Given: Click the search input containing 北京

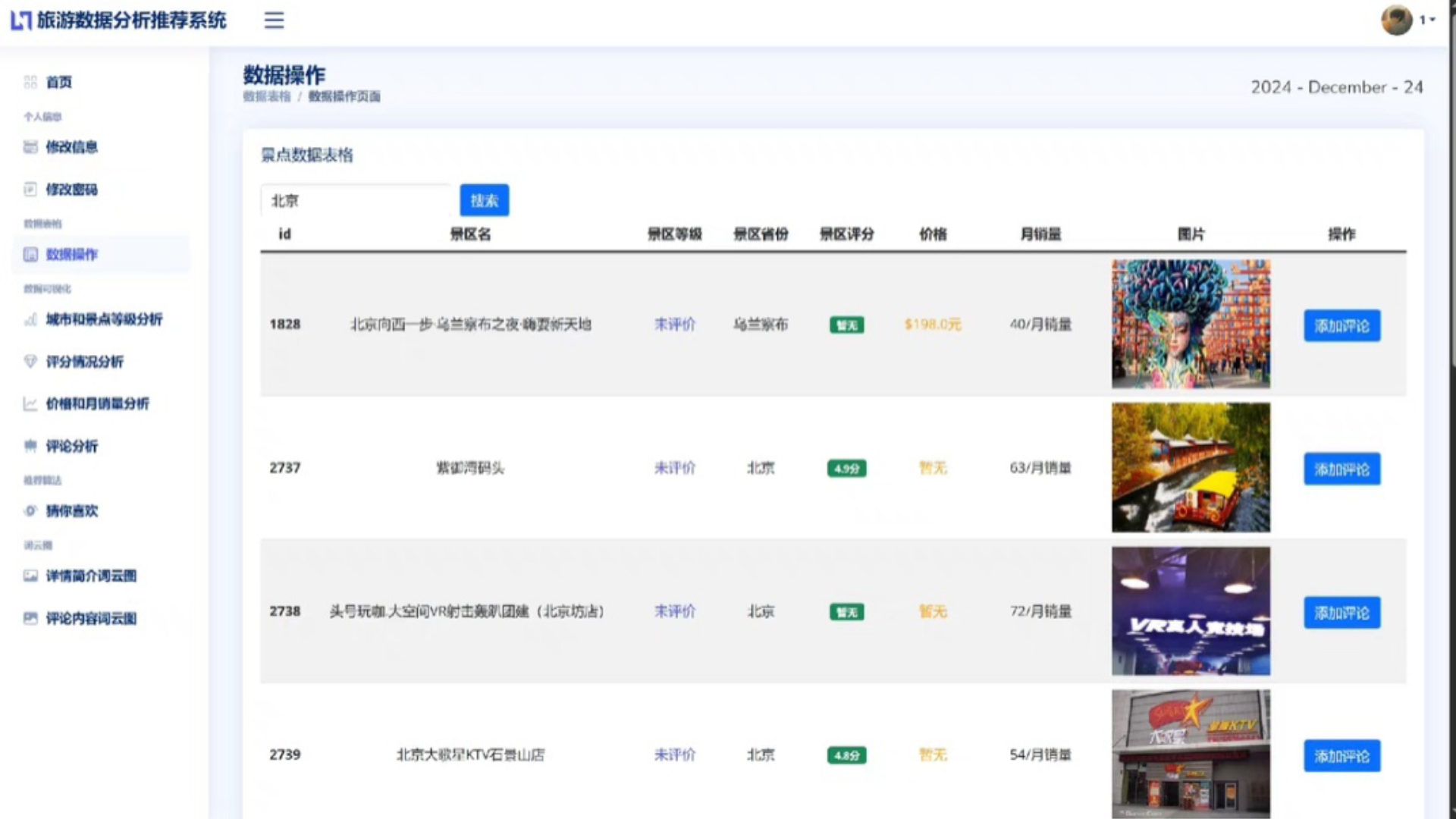Looking at the screenshot, I should click(356, 201).
